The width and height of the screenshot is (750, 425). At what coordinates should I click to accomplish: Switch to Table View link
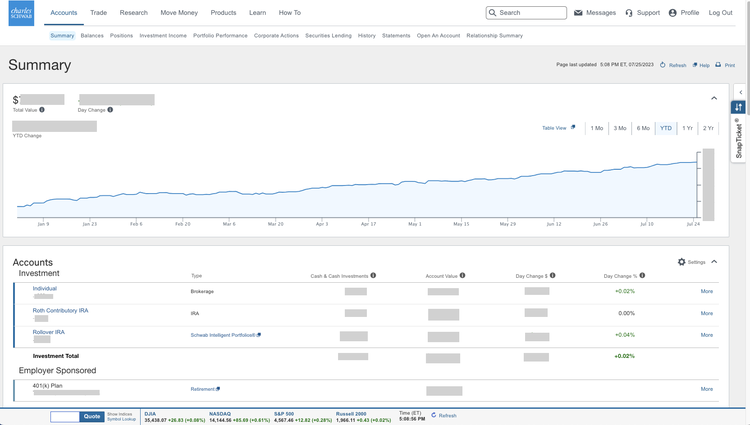tap(554, 128)
